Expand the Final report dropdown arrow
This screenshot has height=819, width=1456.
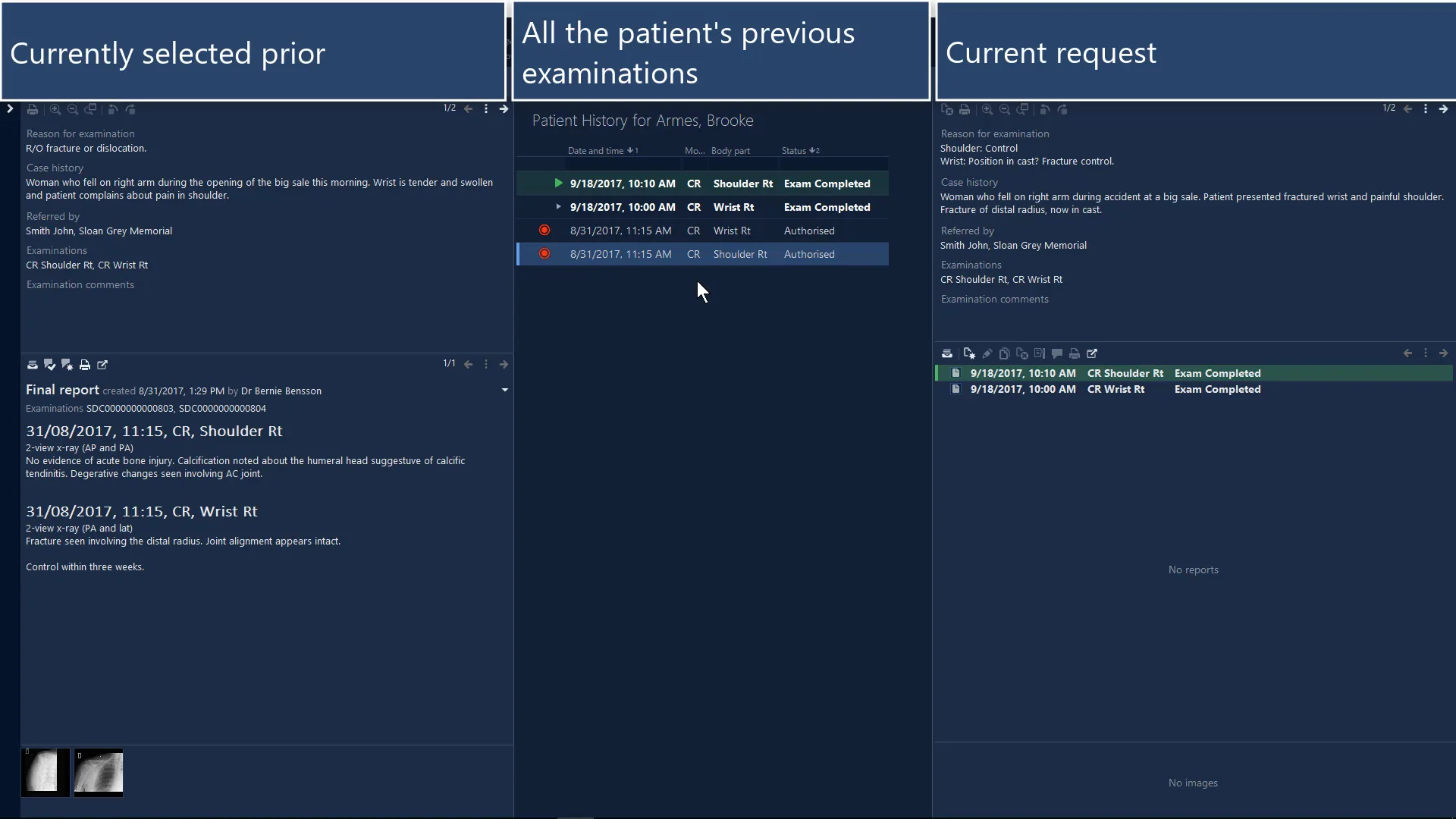point(505,391)
